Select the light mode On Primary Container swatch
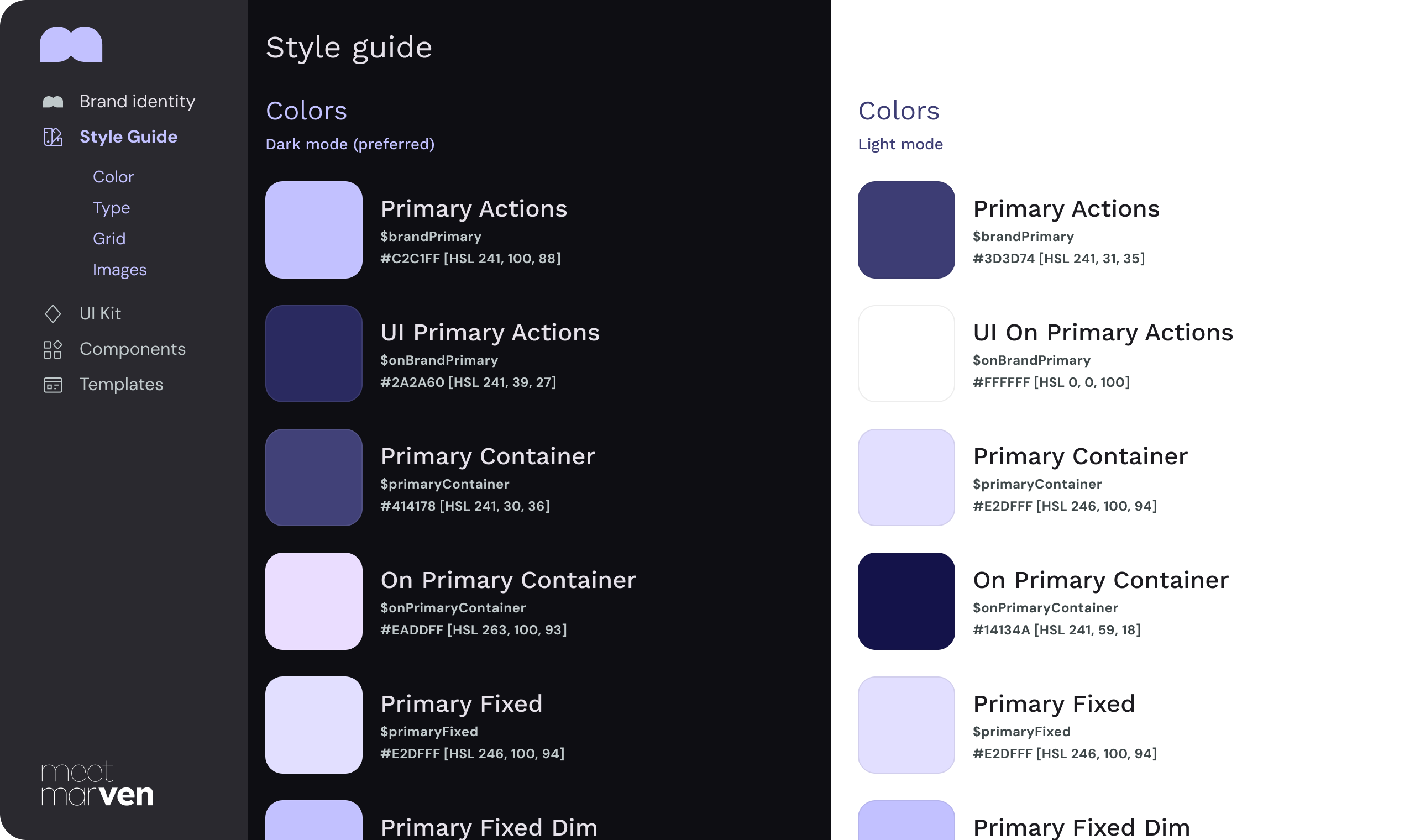This screenshot has width=1415, height=840. click(x=905, y=602)
